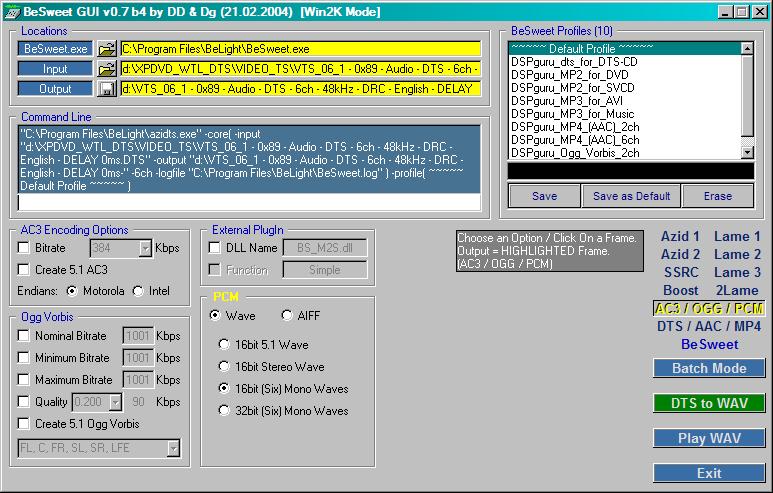Switch to the Azid 1 panel
773x493 pixels.
680,237
